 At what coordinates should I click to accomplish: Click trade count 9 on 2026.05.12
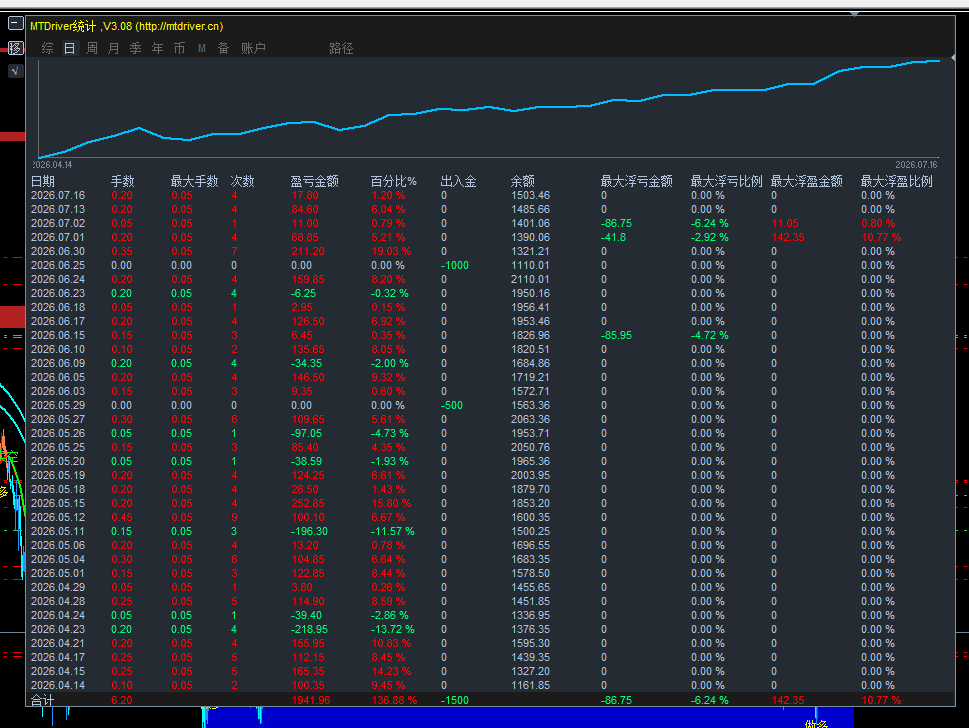point(234,517)
